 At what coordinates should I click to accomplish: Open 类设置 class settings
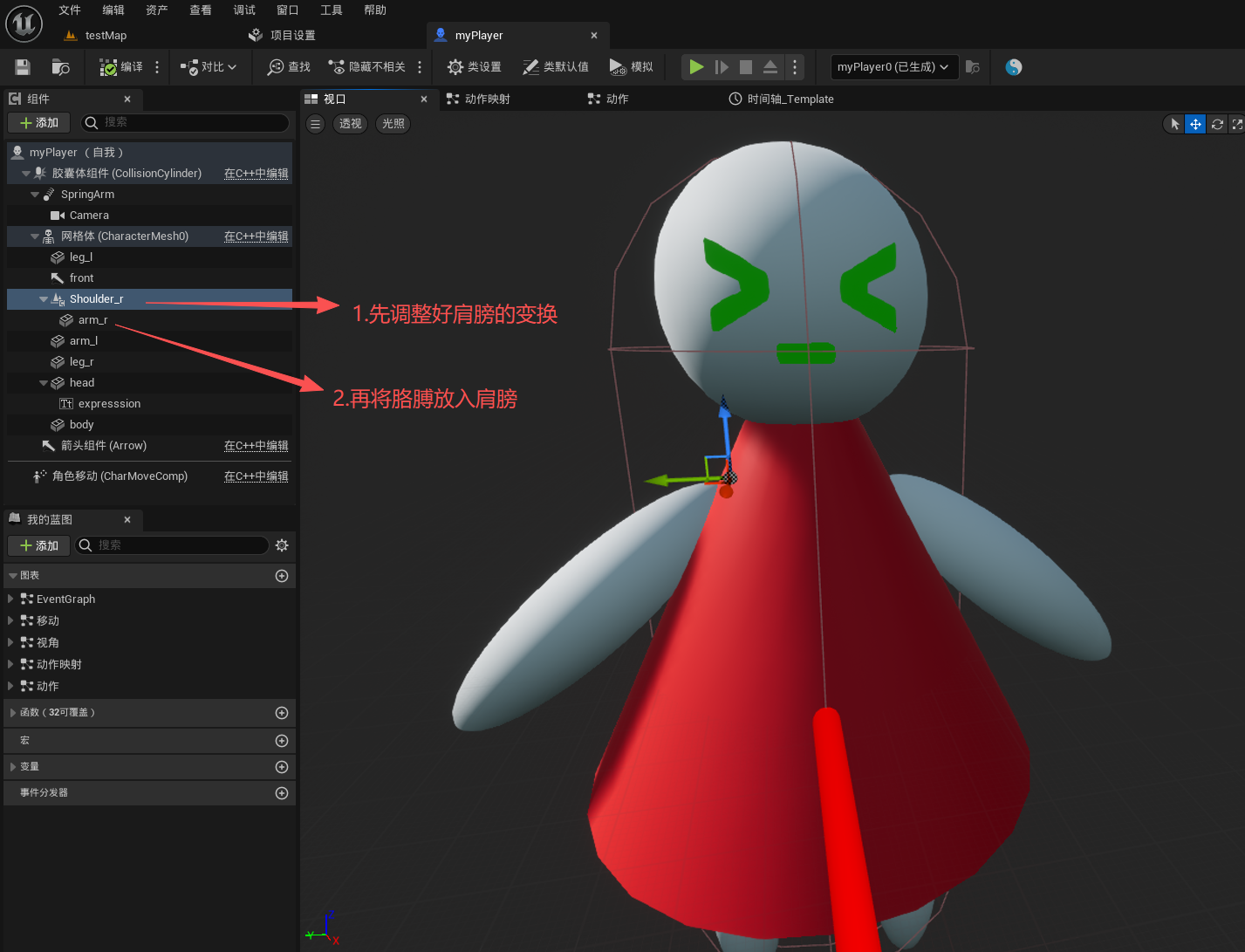click(474, 67)
